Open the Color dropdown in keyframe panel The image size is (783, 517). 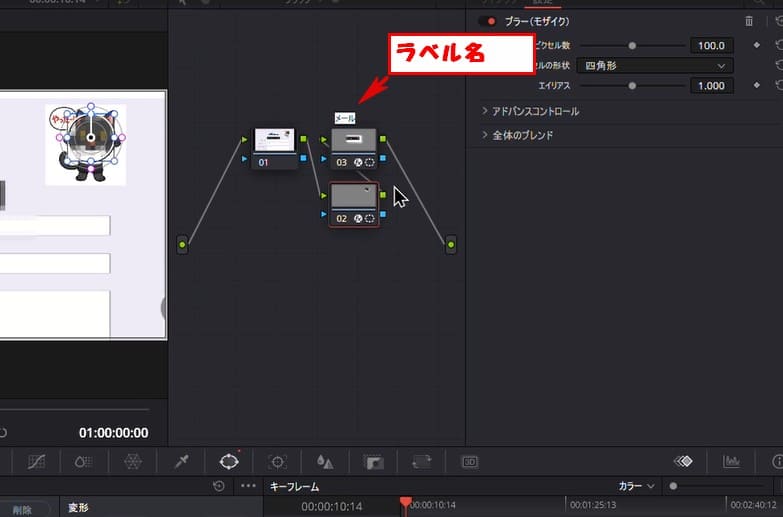coord(636,486)
